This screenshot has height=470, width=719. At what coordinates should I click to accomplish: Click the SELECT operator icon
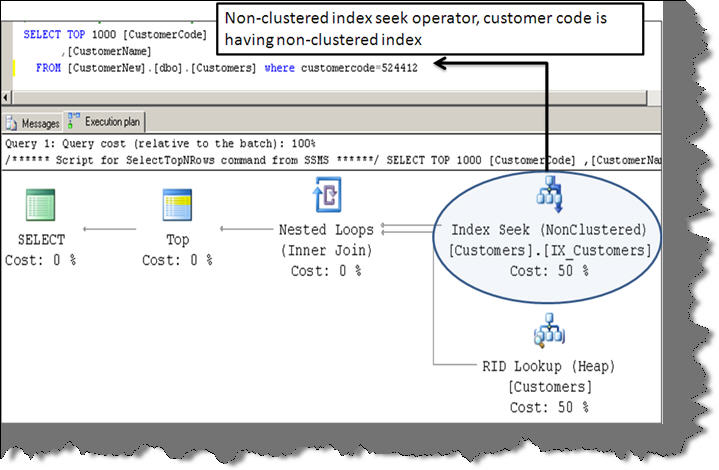tap(40, 205)
